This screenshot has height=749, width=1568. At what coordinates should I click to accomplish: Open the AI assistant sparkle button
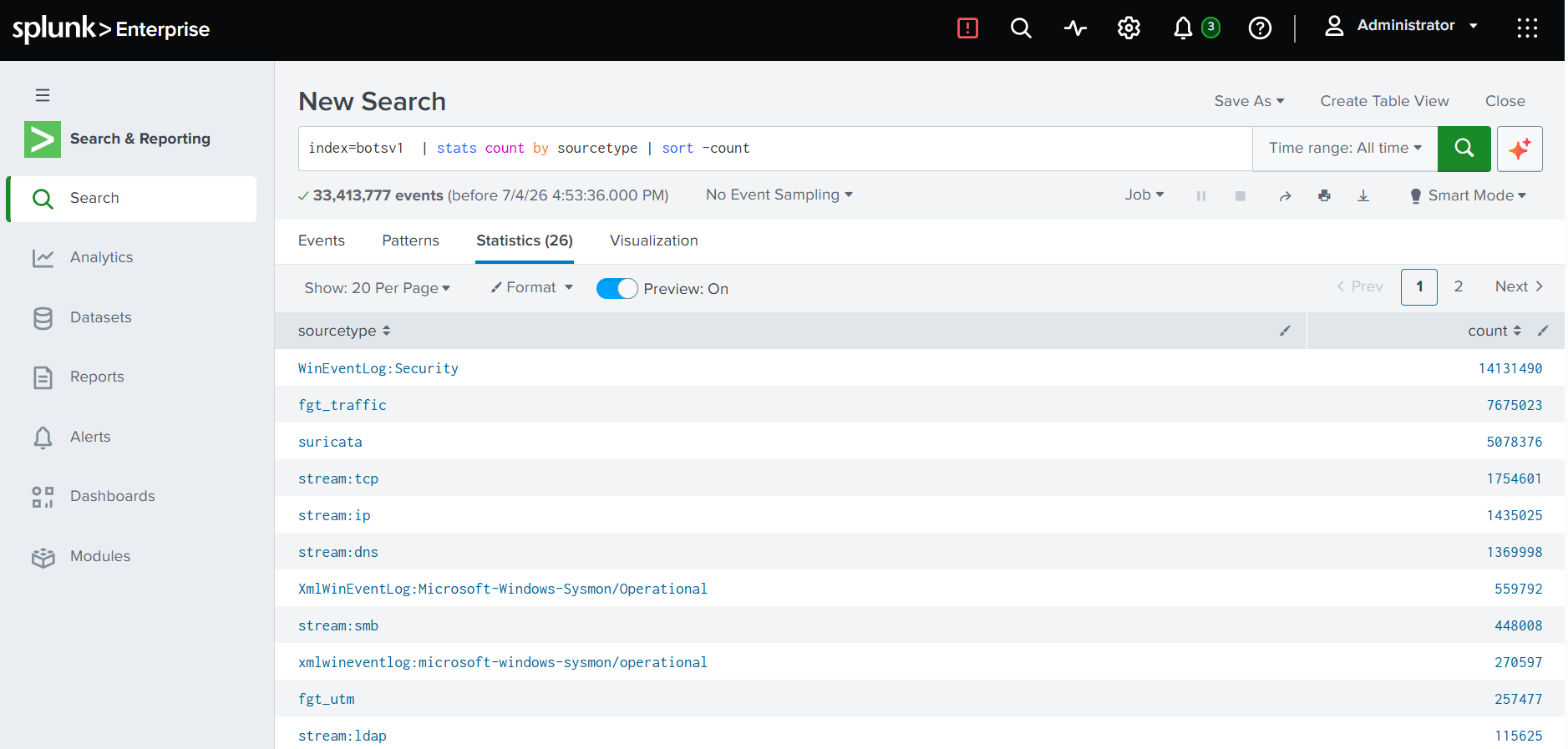click(x=1520, y=149)
